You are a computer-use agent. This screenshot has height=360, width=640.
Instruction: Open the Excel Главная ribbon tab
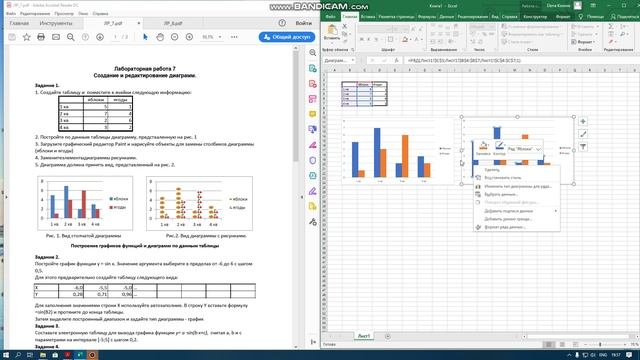click(349, 17)
